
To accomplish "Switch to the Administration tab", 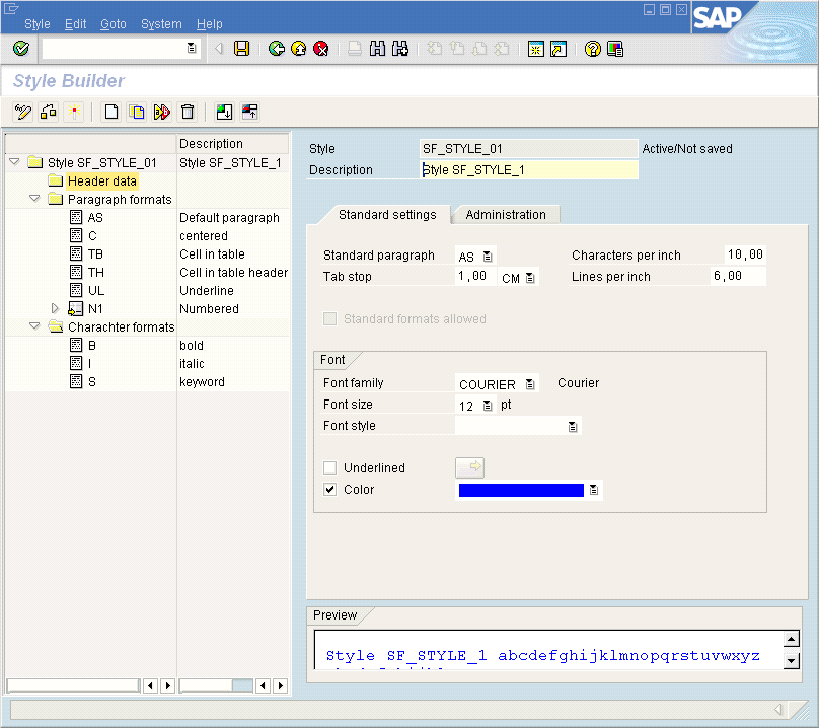I will (505, 215).
